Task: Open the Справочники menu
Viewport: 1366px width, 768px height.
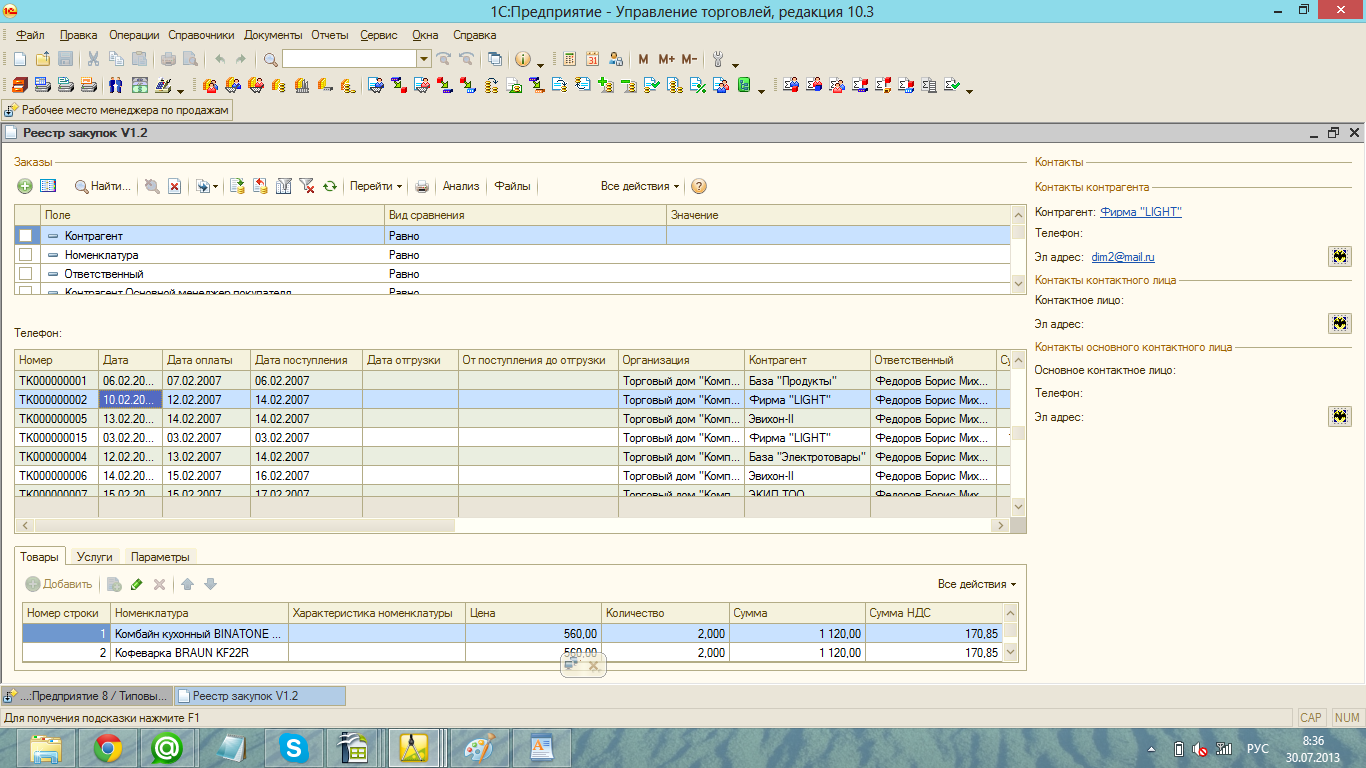Action: tap(201, 35)
